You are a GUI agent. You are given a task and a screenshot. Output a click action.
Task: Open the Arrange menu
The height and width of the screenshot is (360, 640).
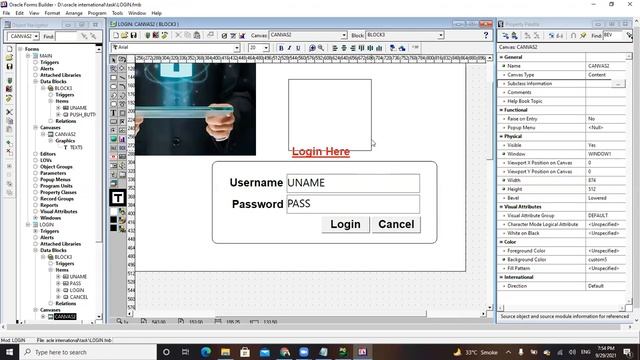tap(74, 13)
